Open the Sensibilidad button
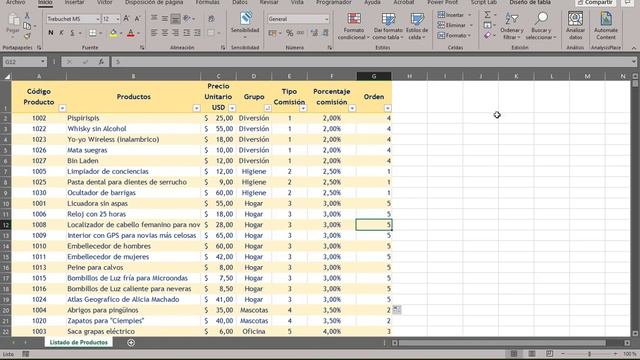 click(245, 24)
